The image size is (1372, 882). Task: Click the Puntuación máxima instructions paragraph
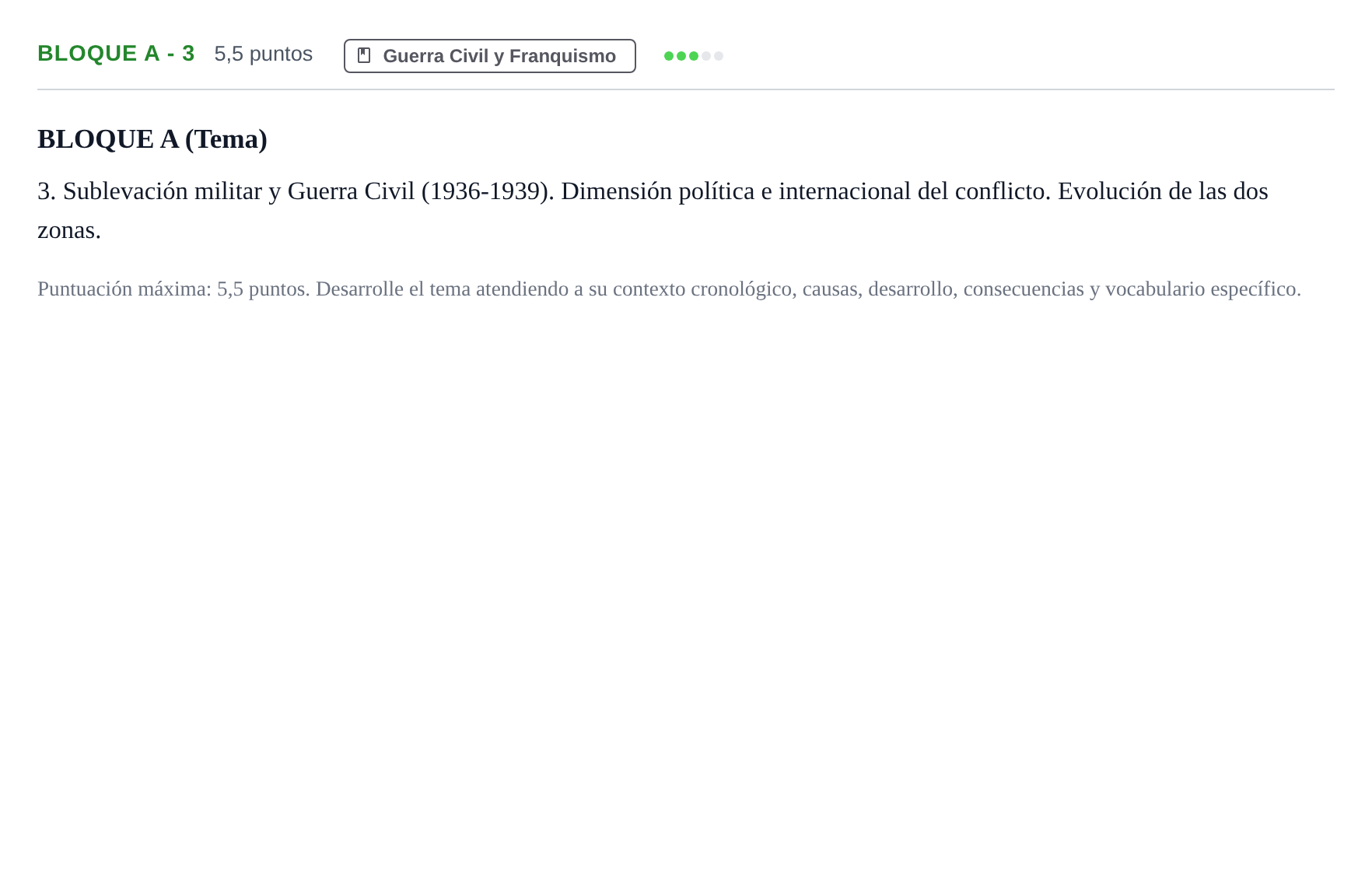(669, 289)
